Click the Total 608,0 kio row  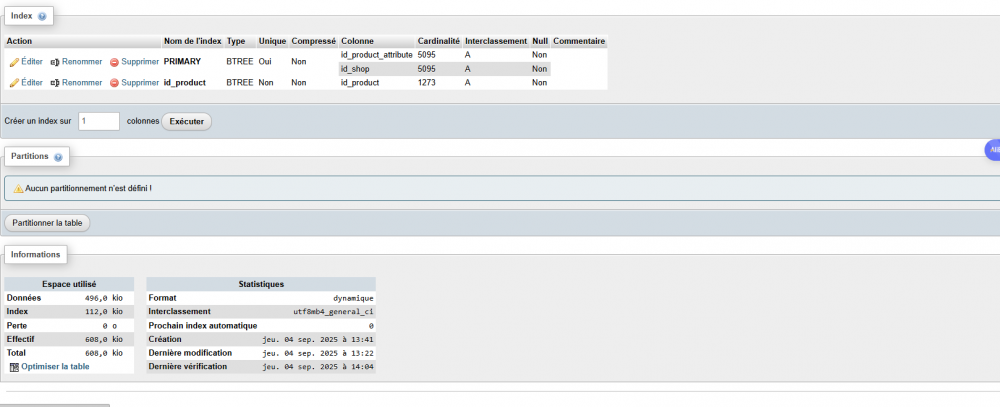click(70, 353)
